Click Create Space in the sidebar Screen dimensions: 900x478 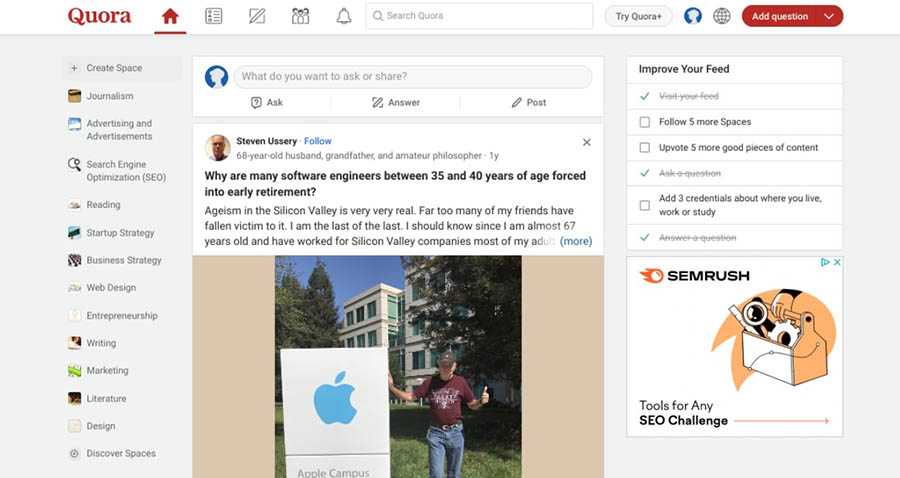[x=113, y=68]
